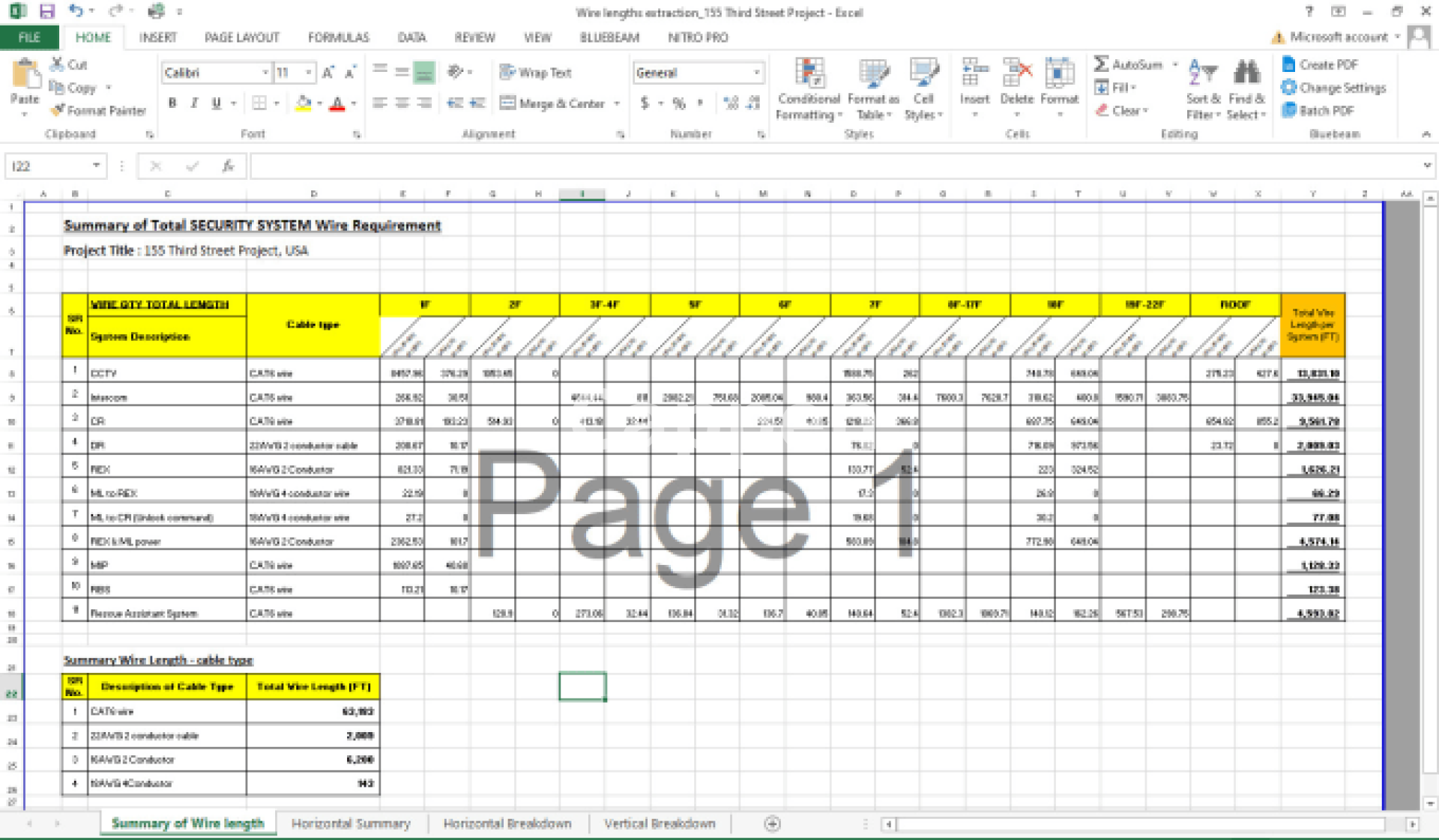Click the Insert Function fx icon
The width and height of the screenshot is (1439, 840).
228,166
